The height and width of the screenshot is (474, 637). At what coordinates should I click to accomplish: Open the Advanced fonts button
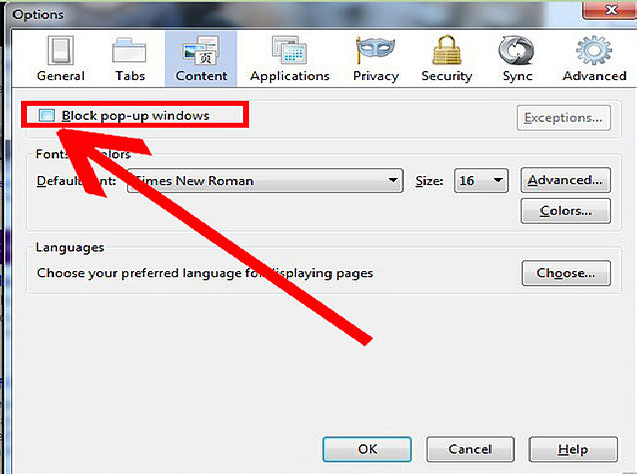pyautogui.click(x=566, y=180)
